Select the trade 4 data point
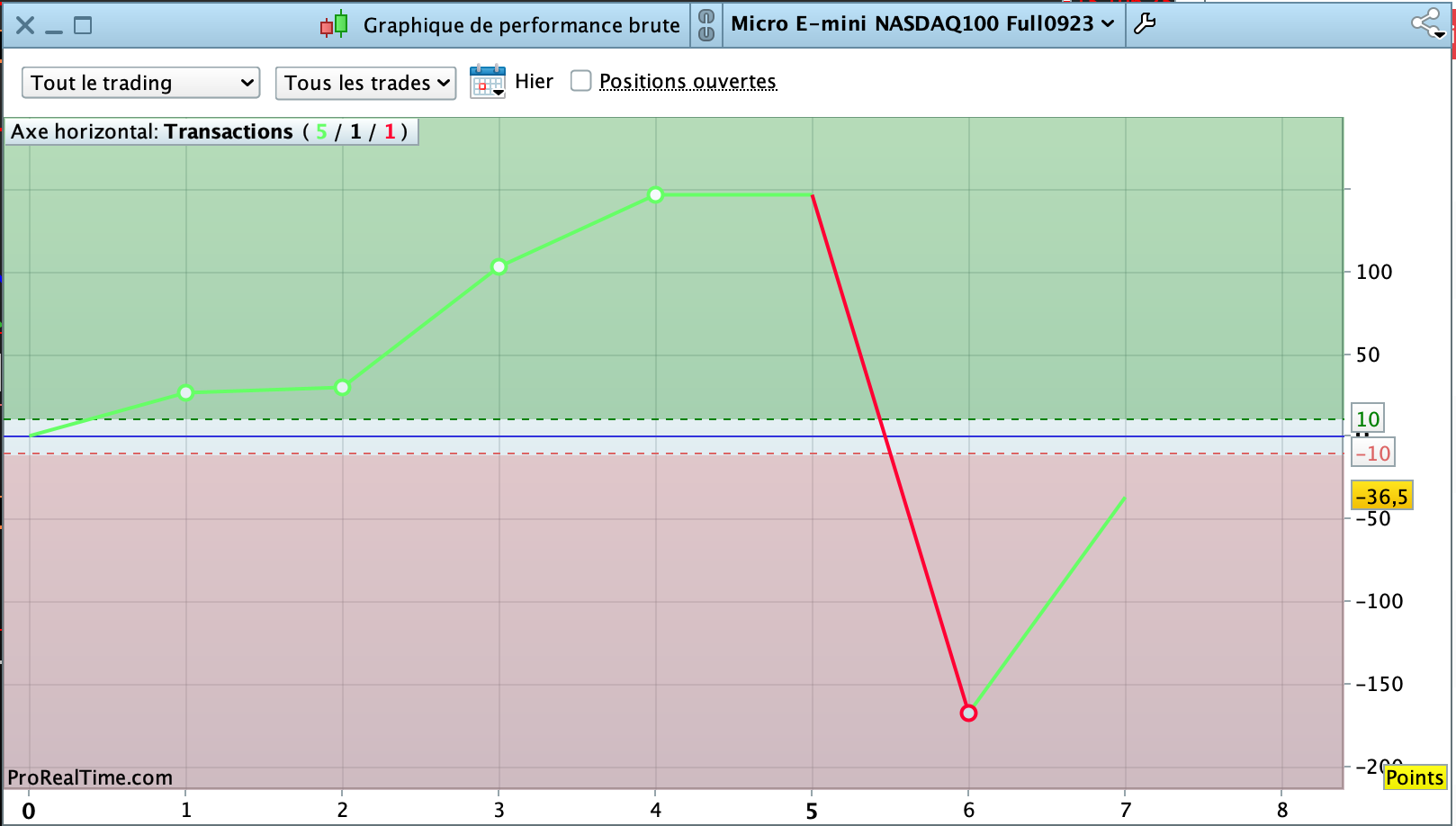 [x=656, y=194]
